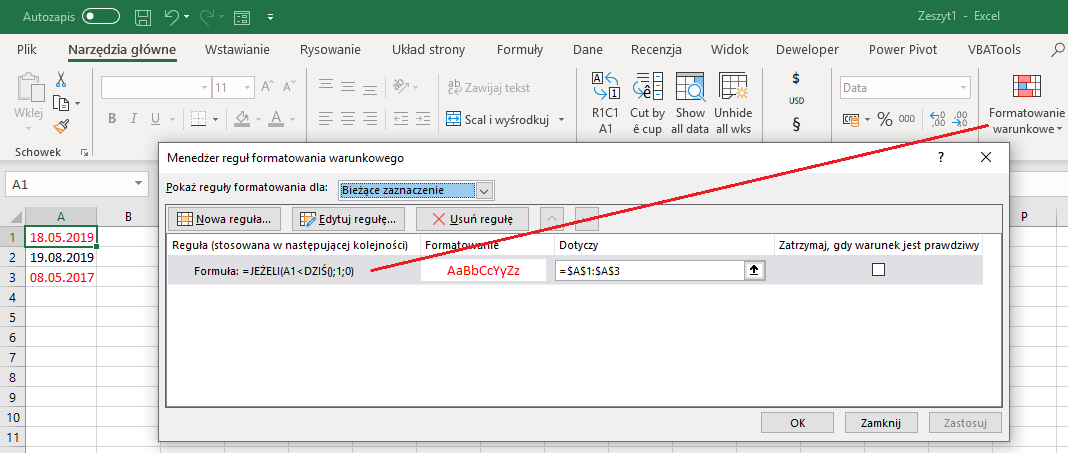Click the Align Right icon
The width and height of the screenshot is (1068, 453).
point(370,119)
